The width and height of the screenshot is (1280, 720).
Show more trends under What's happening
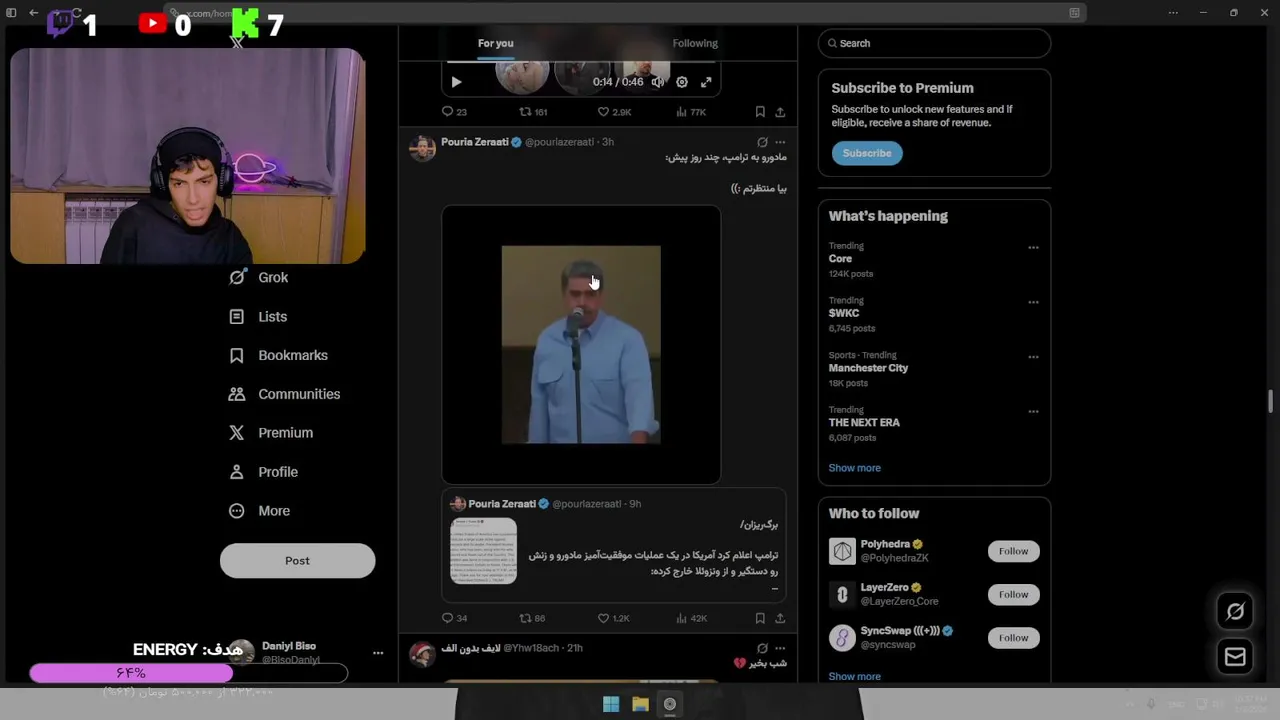854,468
